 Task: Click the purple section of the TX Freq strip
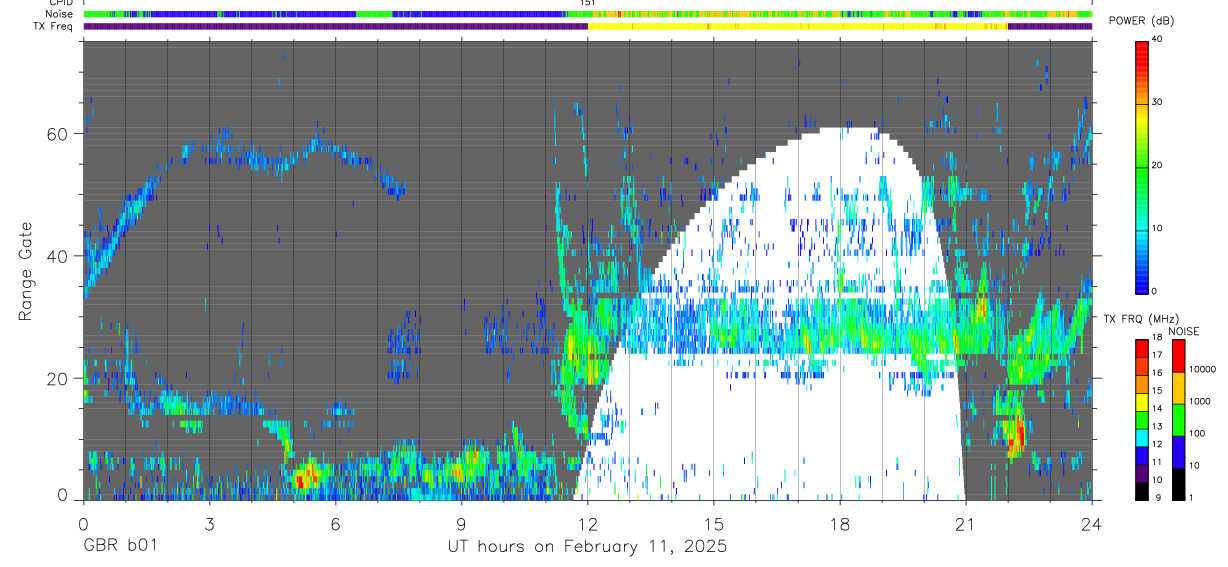coord(335,27)
